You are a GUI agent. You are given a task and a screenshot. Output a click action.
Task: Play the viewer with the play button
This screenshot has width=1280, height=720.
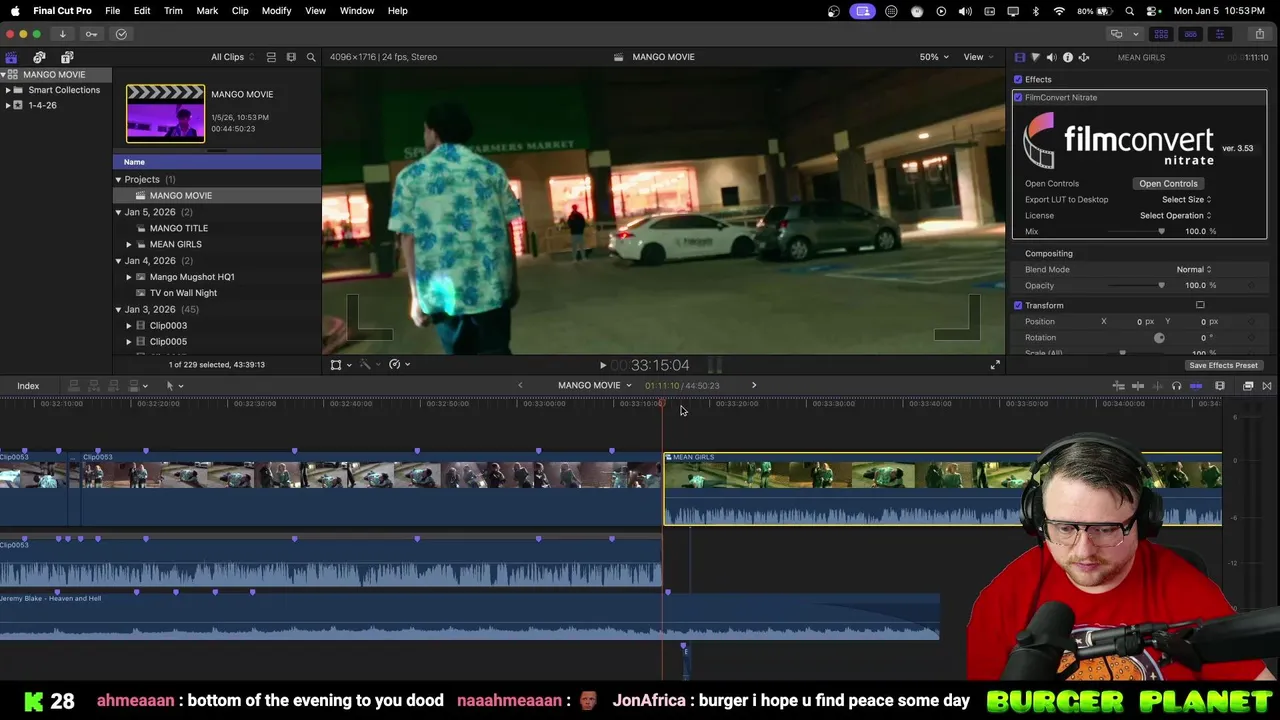pos(602,366)
